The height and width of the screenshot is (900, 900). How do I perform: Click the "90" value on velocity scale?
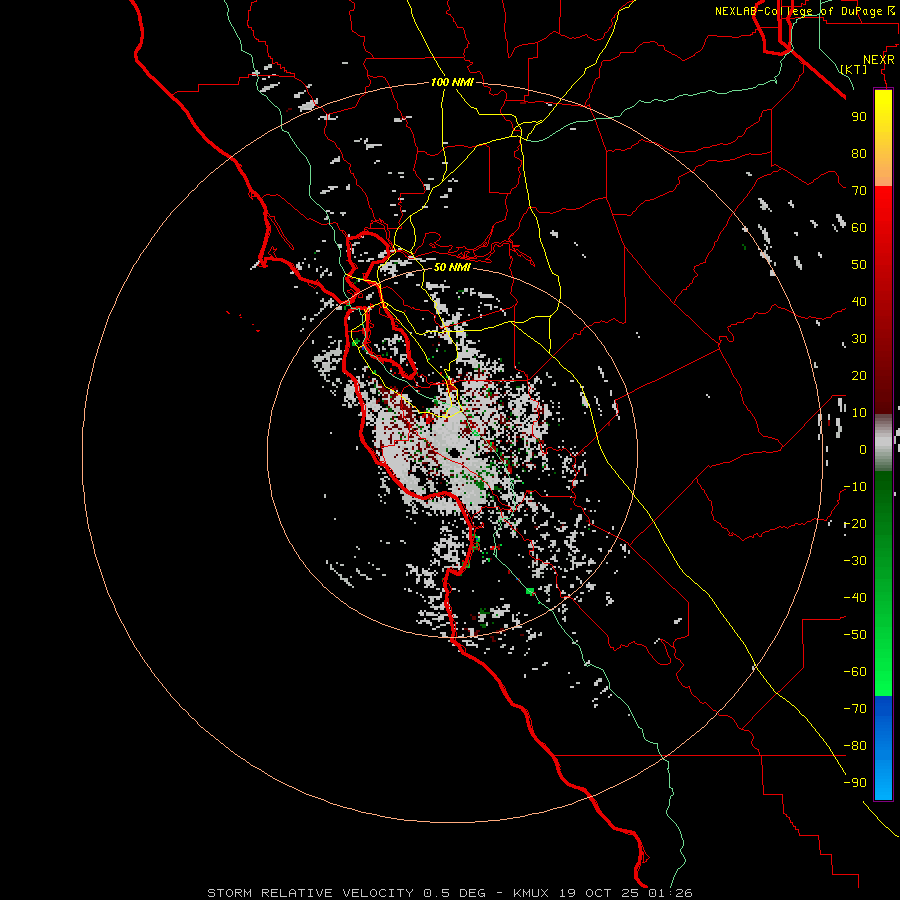859,117
